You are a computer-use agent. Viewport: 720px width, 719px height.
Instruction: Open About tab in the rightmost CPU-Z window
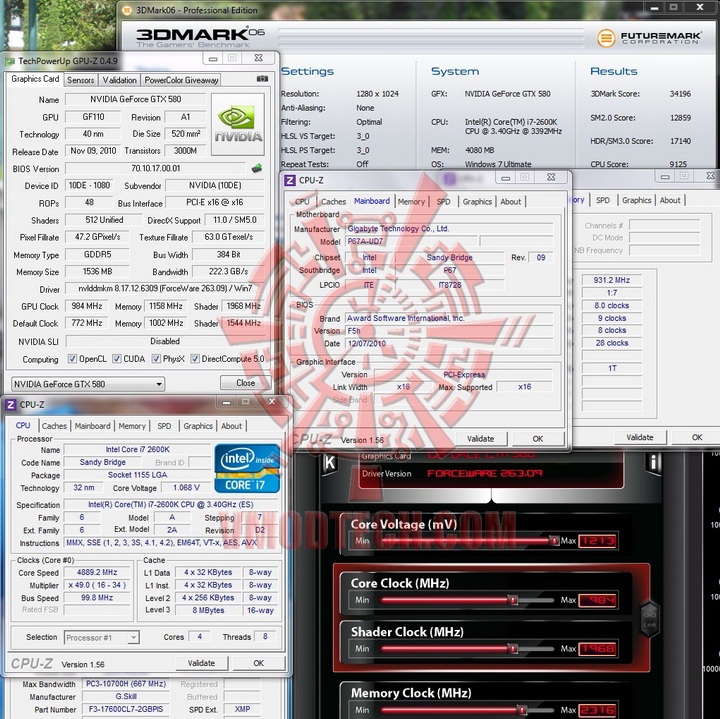tap(670, 200)
